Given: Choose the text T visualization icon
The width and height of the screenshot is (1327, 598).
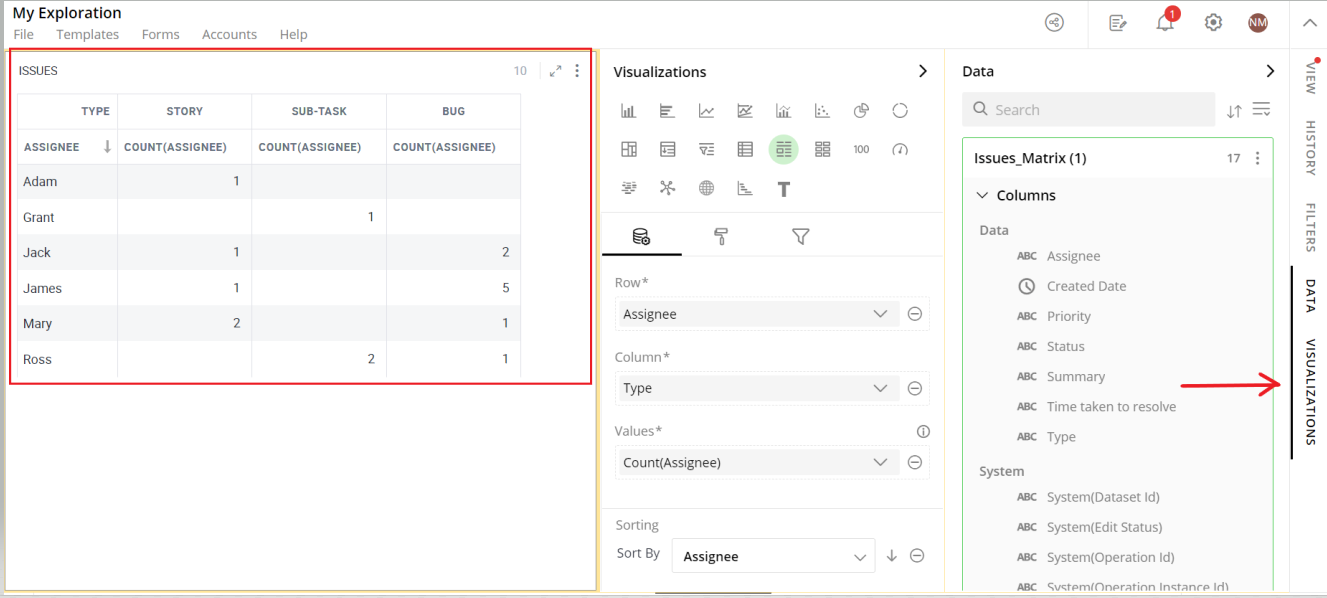Looking at the screenshot, I should [784, 189].
